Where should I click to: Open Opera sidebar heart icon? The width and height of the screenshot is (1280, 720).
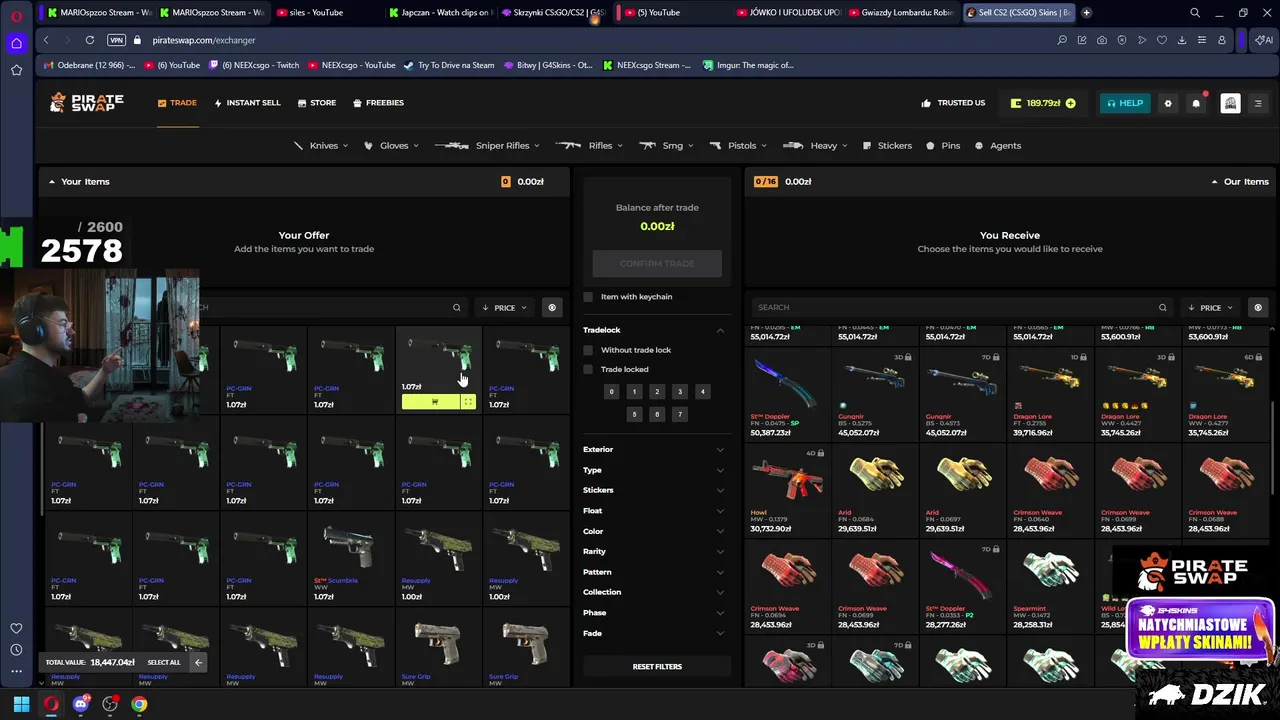point(16,628)
